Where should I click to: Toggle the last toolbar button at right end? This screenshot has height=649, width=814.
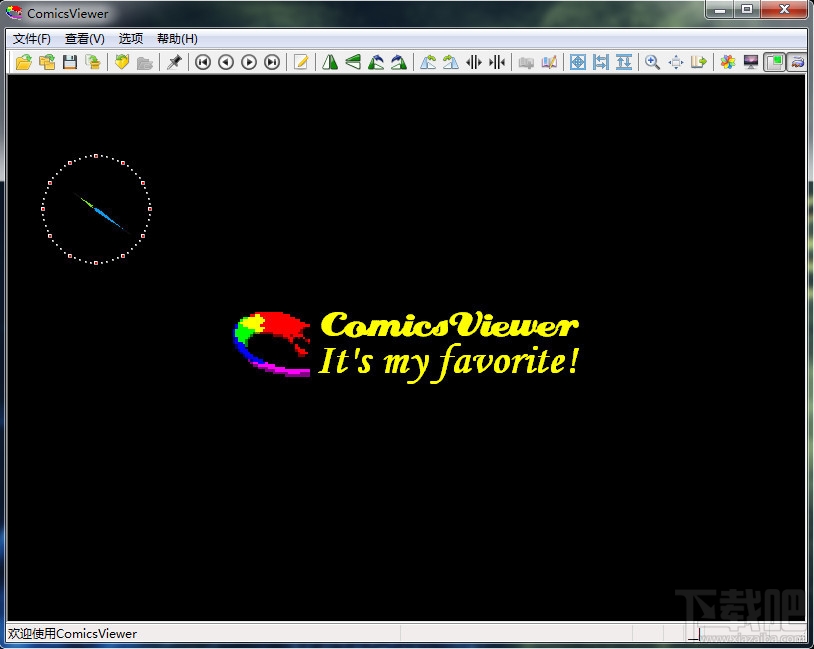797,62
